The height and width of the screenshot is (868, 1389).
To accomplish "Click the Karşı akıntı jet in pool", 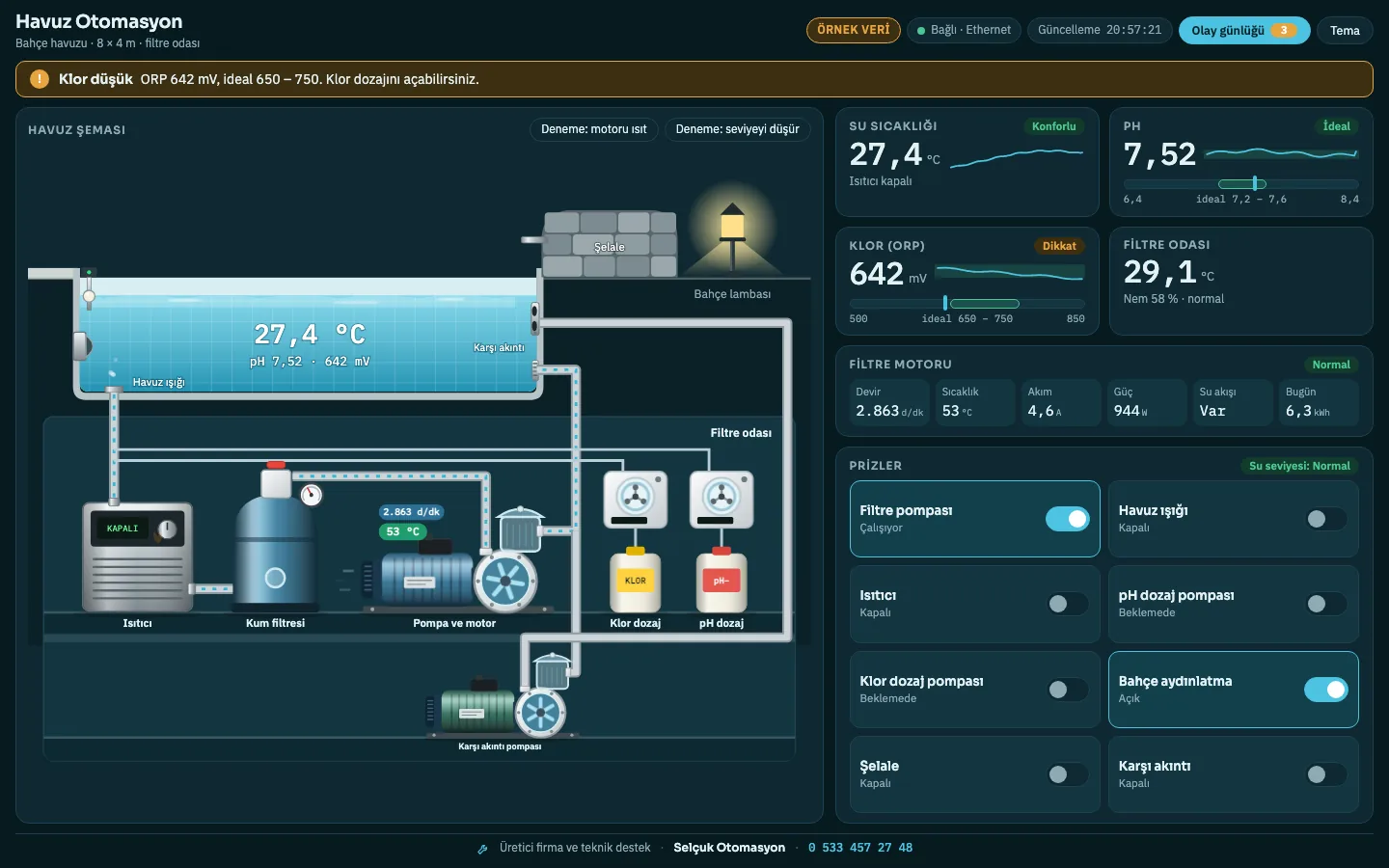I will (x=534, y=317).
